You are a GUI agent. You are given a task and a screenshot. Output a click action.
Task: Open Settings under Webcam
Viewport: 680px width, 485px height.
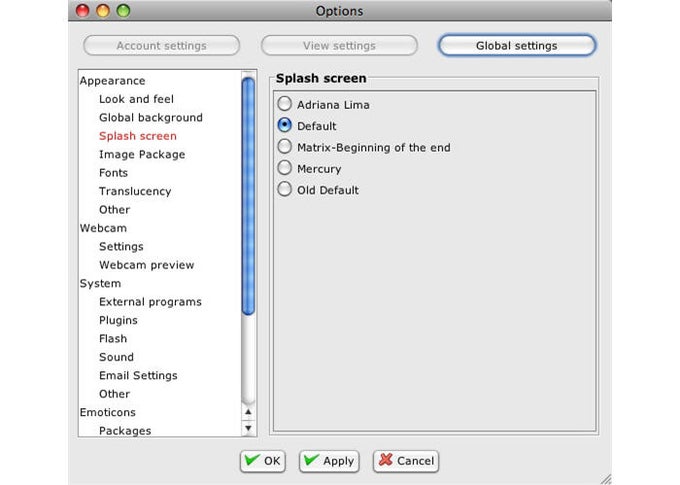coord(121,246)
